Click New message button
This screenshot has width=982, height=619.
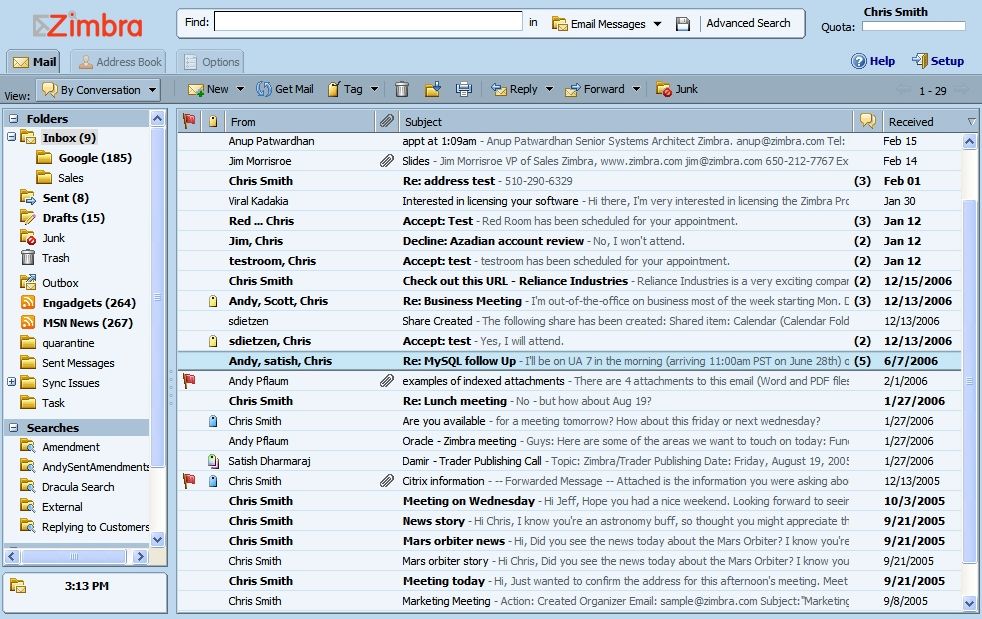point(209,89)
